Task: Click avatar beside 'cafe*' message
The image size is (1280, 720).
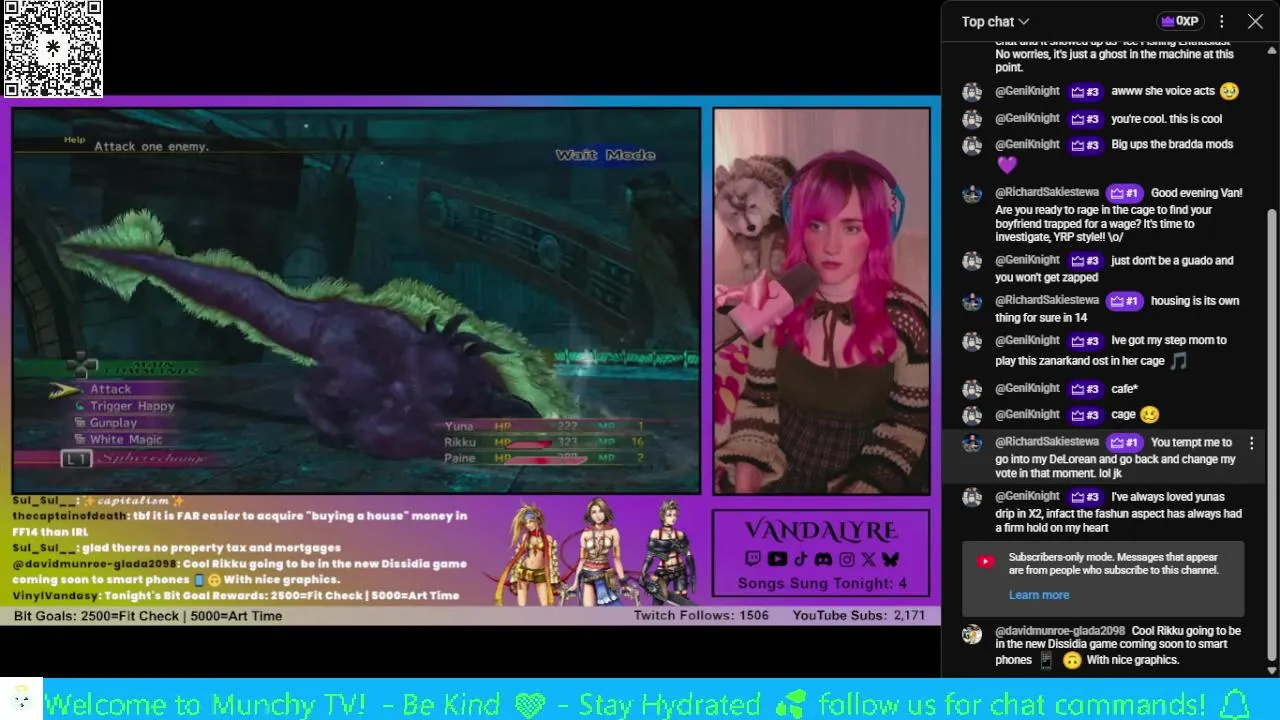Action: [x=971, y=389]
